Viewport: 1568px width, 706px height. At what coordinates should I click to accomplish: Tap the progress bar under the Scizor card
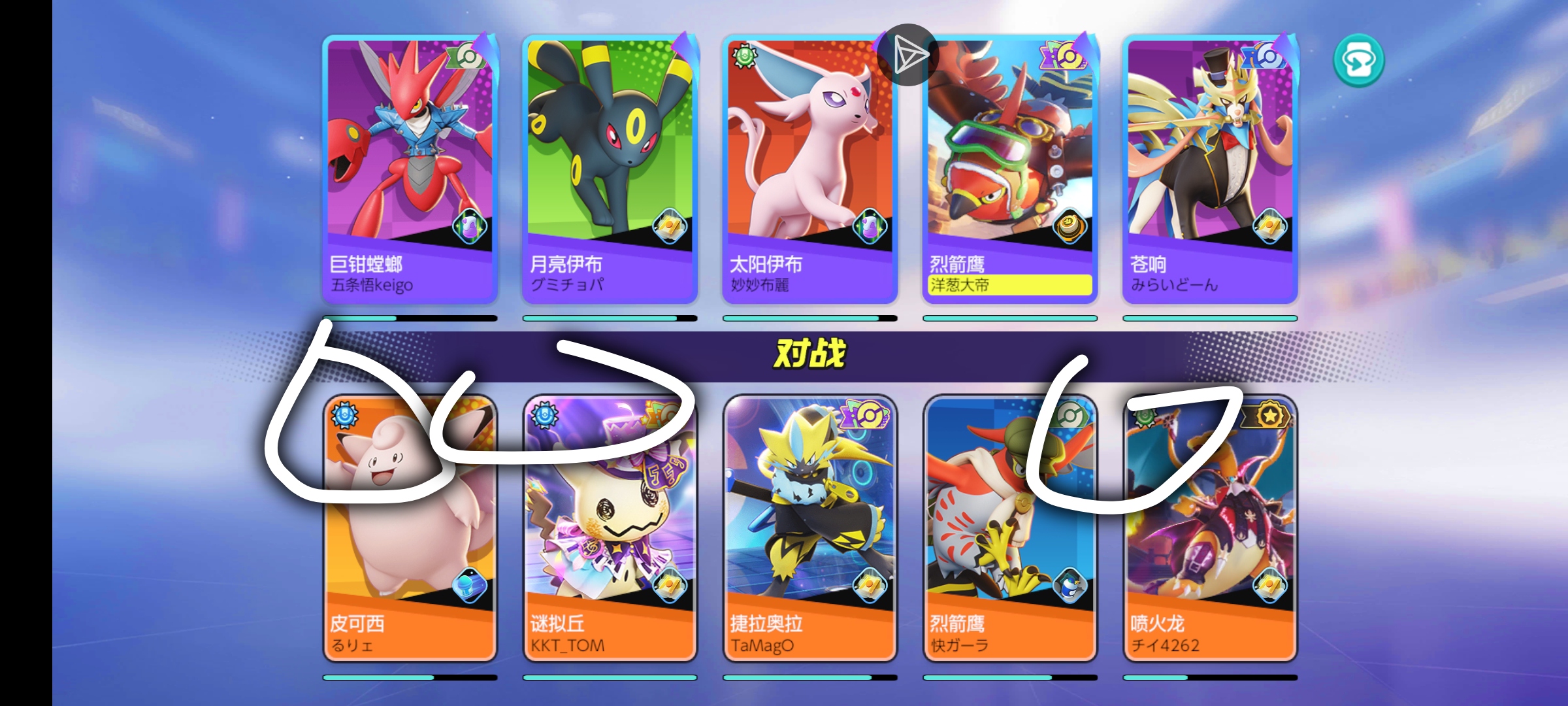[410, 318]
